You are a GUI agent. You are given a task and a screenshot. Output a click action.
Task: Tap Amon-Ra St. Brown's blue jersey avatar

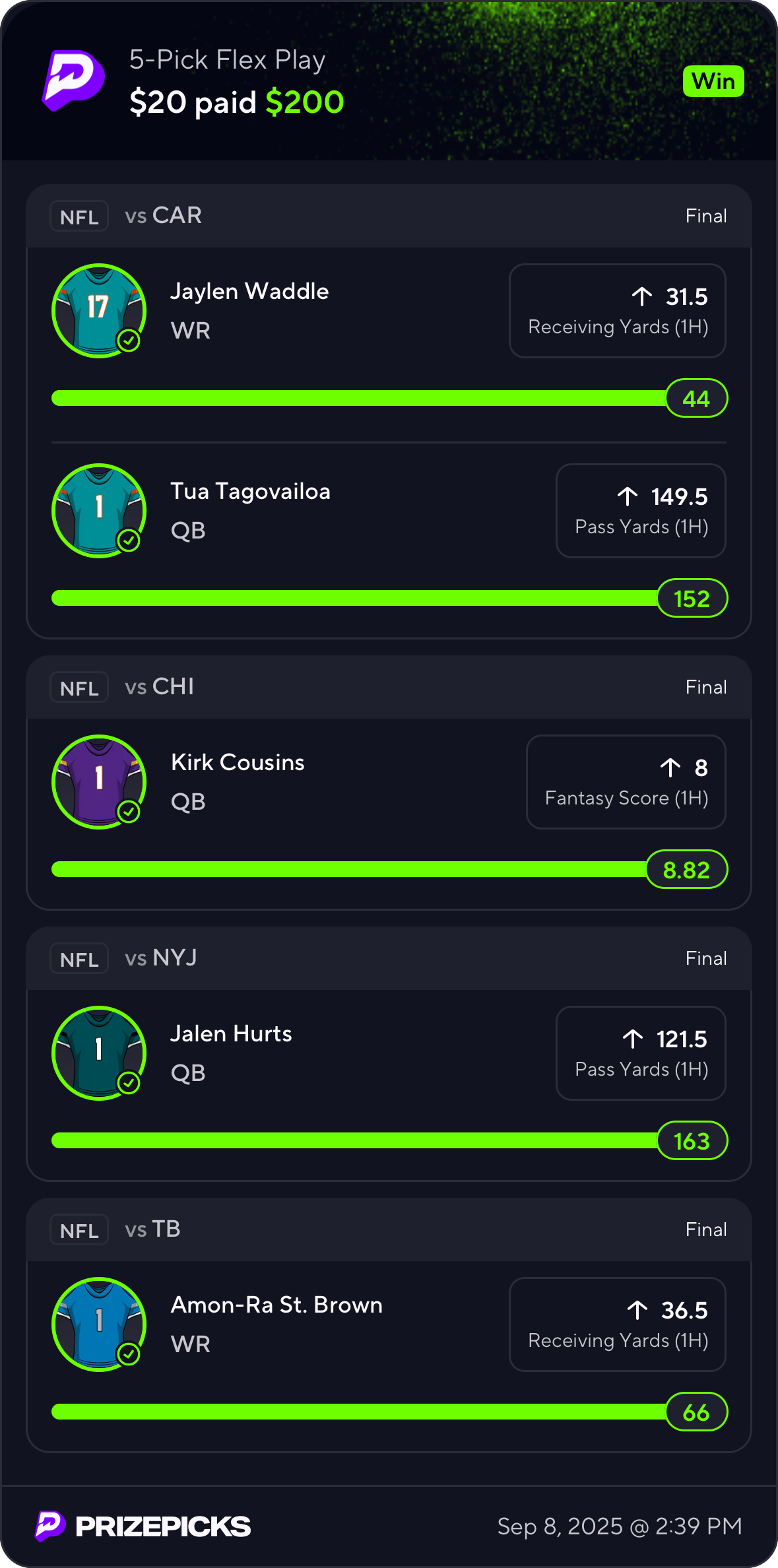click(x=99, y=1324)
